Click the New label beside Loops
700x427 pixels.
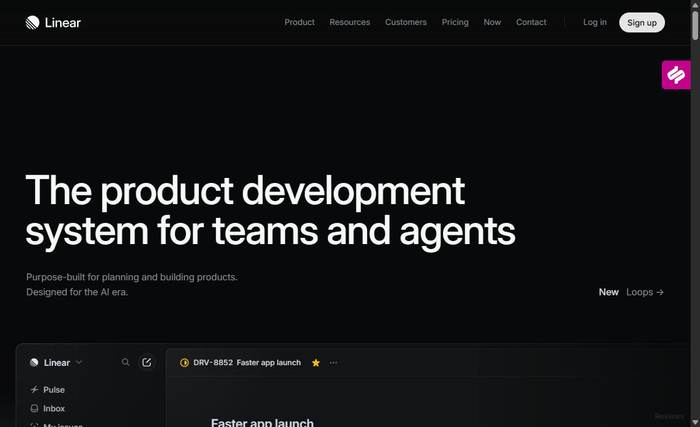click(x=608, y=292)
